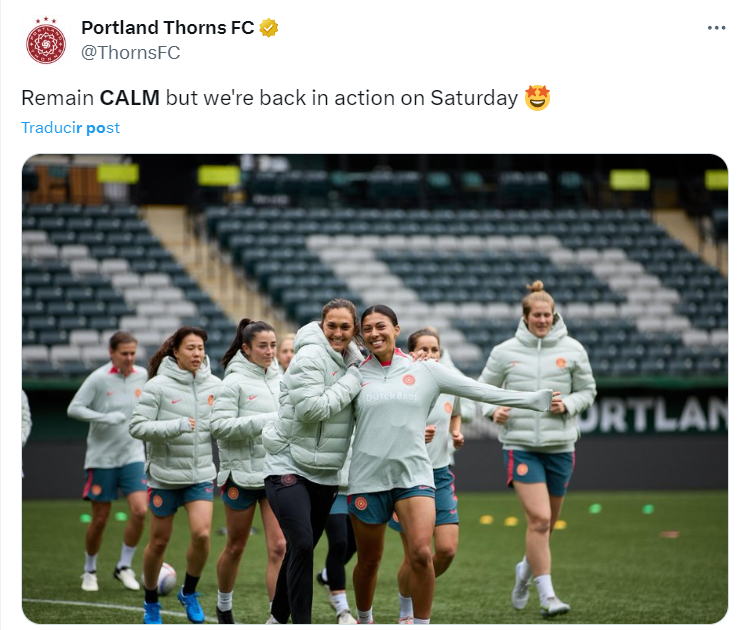
Task: Open the Portland Thorns FC display name
Action: [x=167, y=28]
